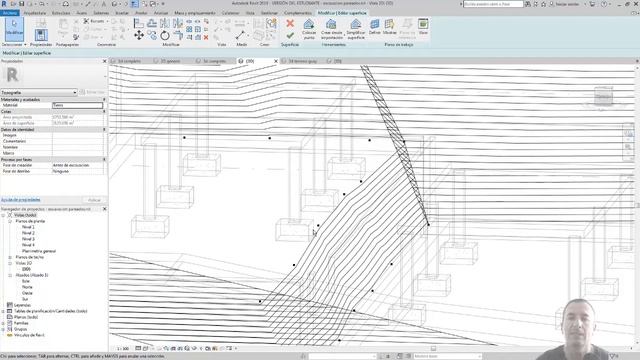
Task: Open the Vista ribbon tab
Action: (250, 13)
